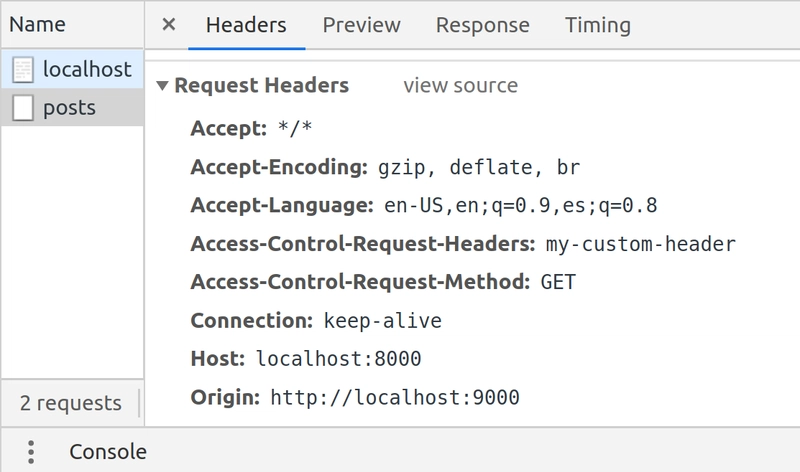Screen dimensions: 800x472
Task: Switch to the Headers tab
Action: pyautogui.click(x=246, y=25)
